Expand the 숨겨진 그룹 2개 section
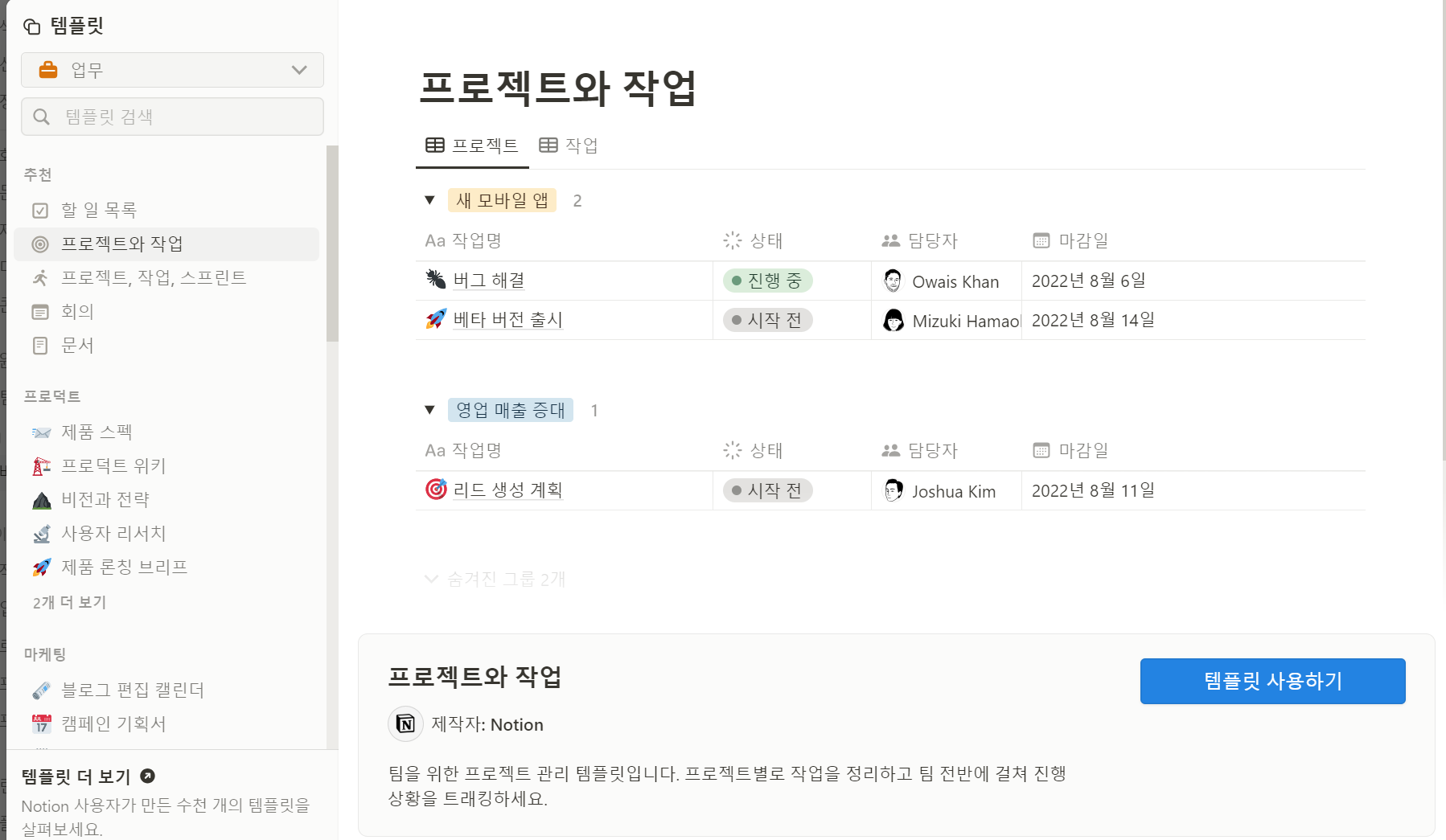 coord(495,579)
